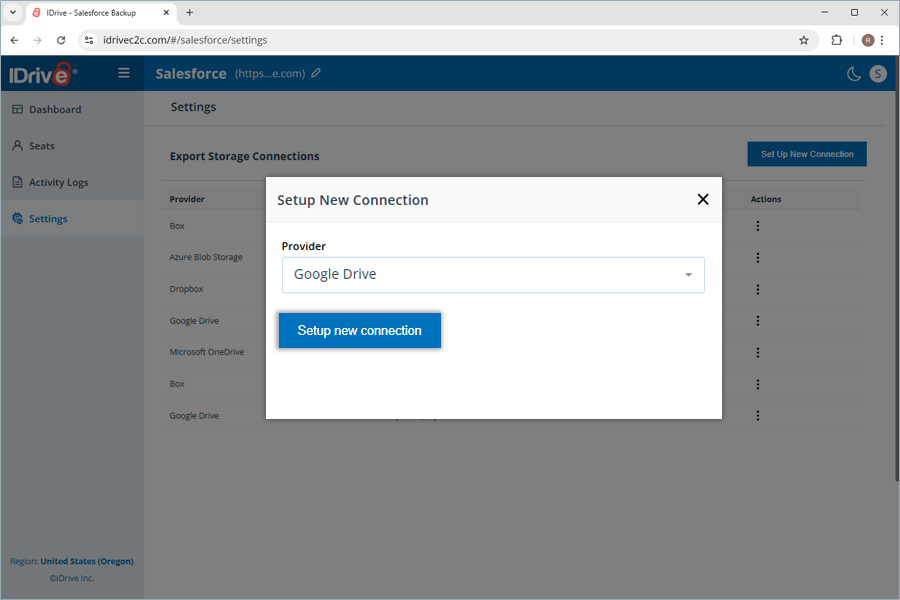The image size is (900, 600).
Task: Open actions menu for Azure Blob Storage row
Action: pos(758,258)
